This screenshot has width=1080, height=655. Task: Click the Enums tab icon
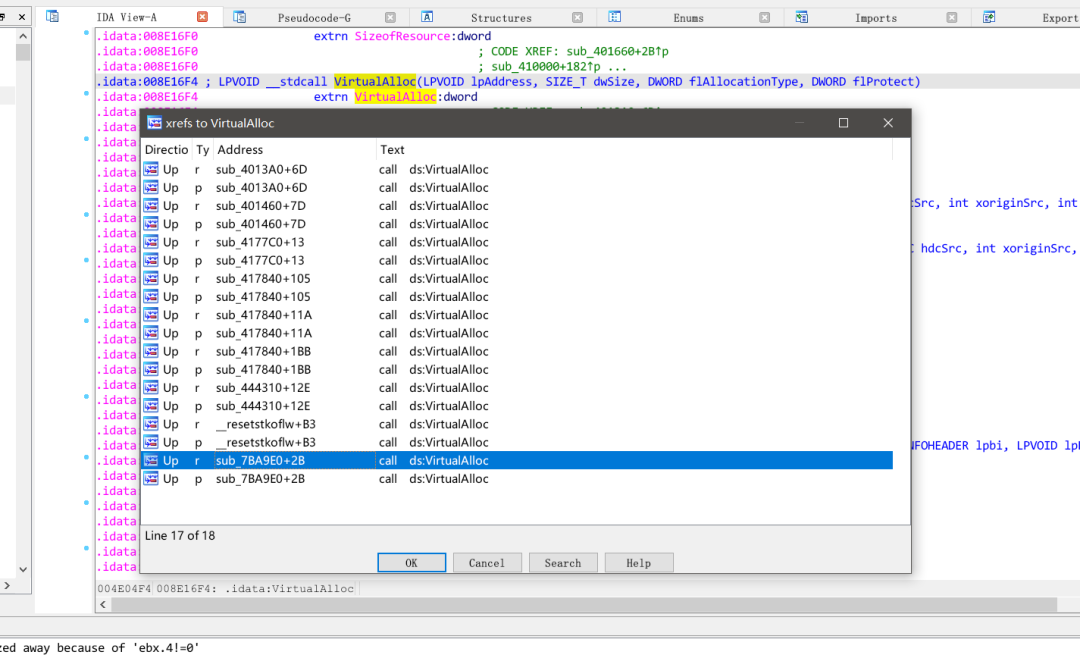point(614,17)
